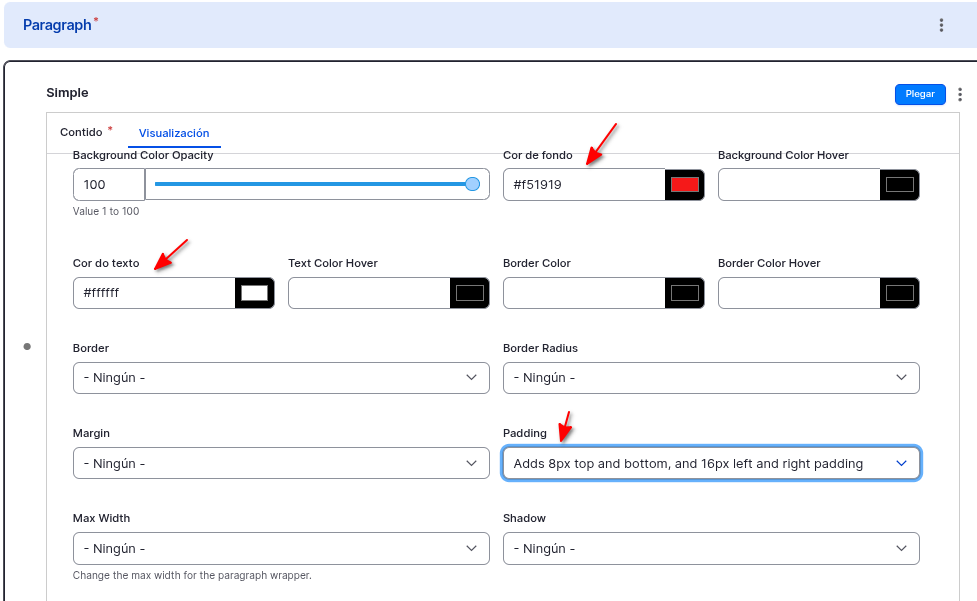
Task: Open the white Cor do texto swatch
Action: [255, 293]
